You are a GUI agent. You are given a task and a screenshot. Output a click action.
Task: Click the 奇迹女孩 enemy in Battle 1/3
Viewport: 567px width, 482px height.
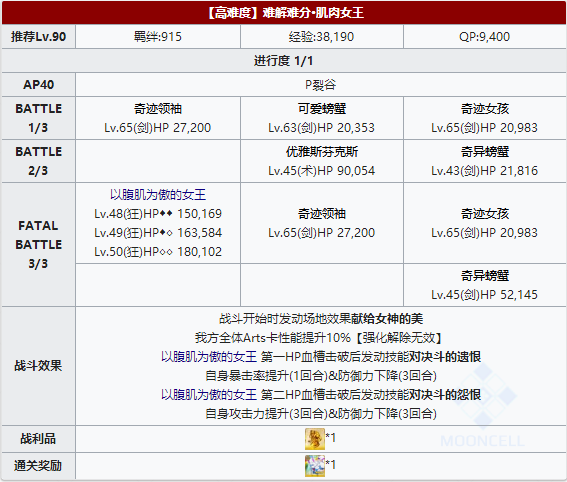(x=485, y=118)
